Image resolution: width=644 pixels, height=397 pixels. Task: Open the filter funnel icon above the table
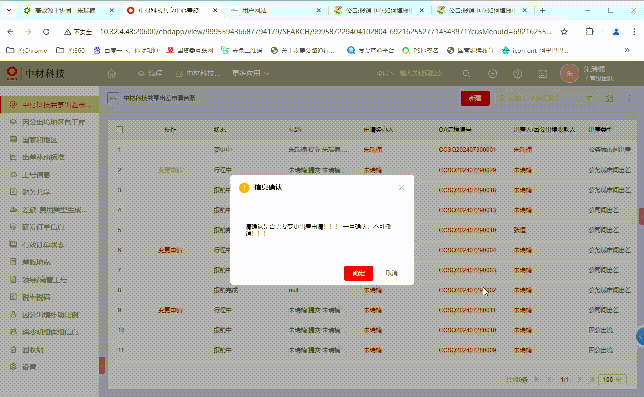pyautogui.click(x=589, y=98)
